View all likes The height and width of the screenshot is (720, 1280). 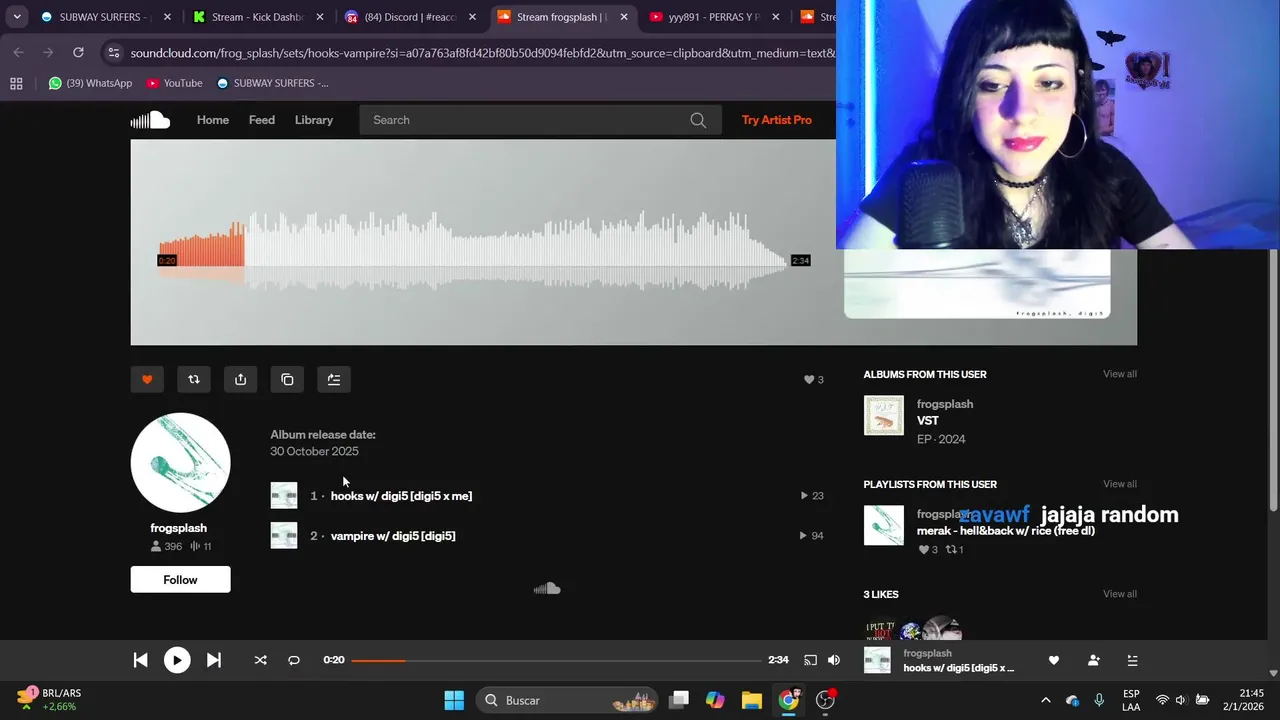point(1120,594)
